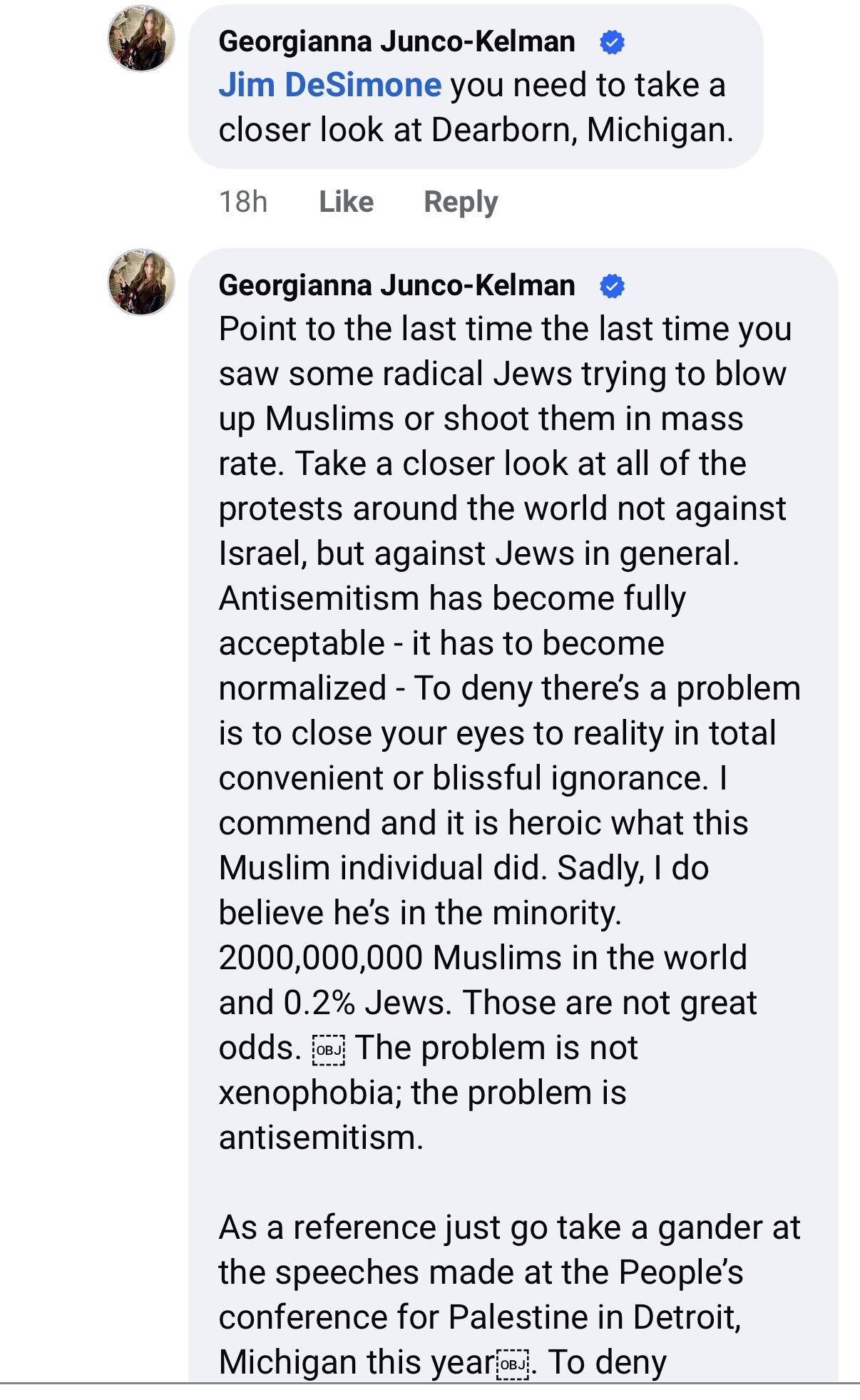The height and width of the screenshot is (1400, 860).
Task: Click OBJ placeholder symbol after "odds."
Action: tap(329, 1049)
